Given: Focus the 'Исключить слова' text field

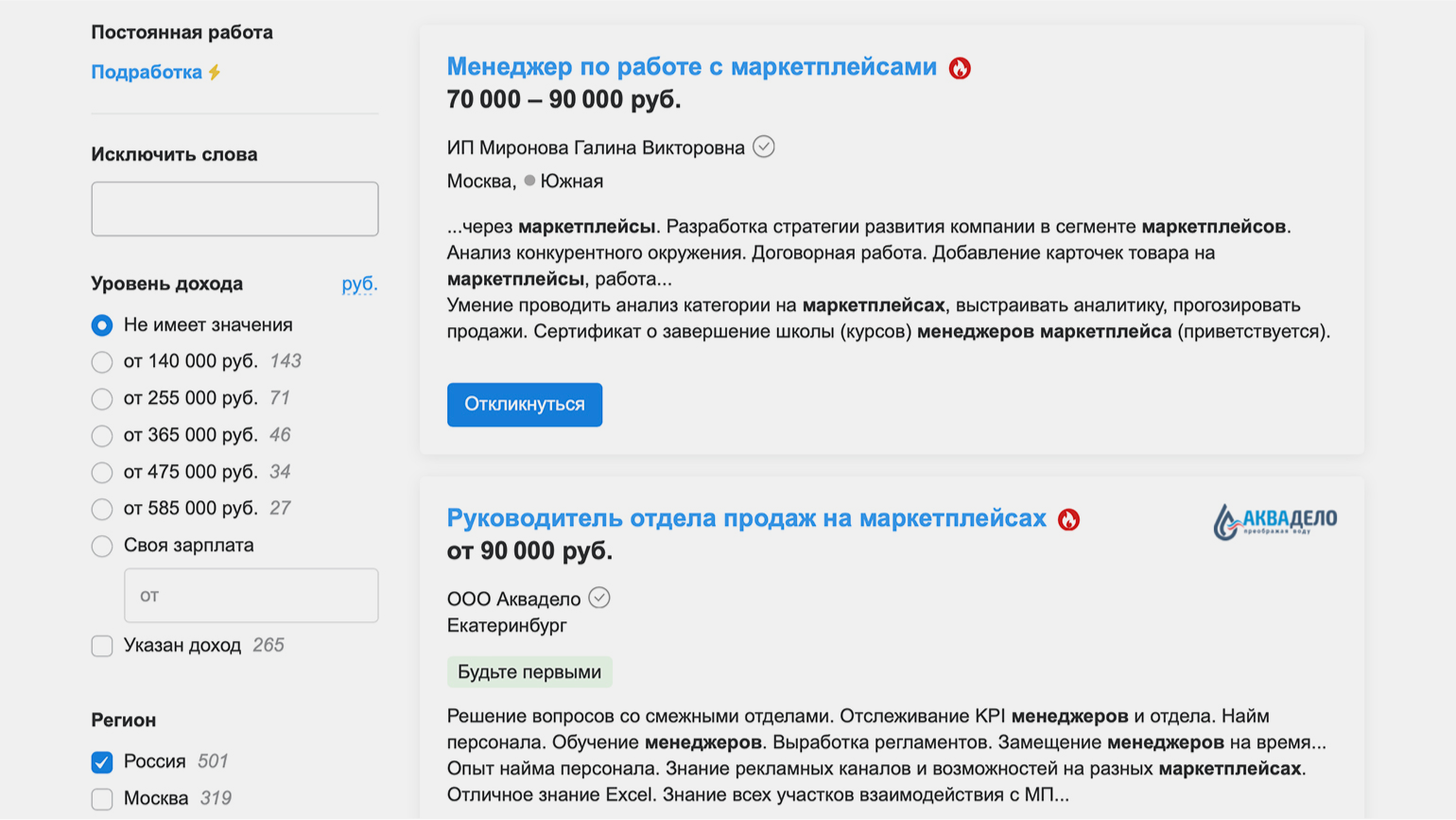Looking at the screenshot, I should pos(234,209).
